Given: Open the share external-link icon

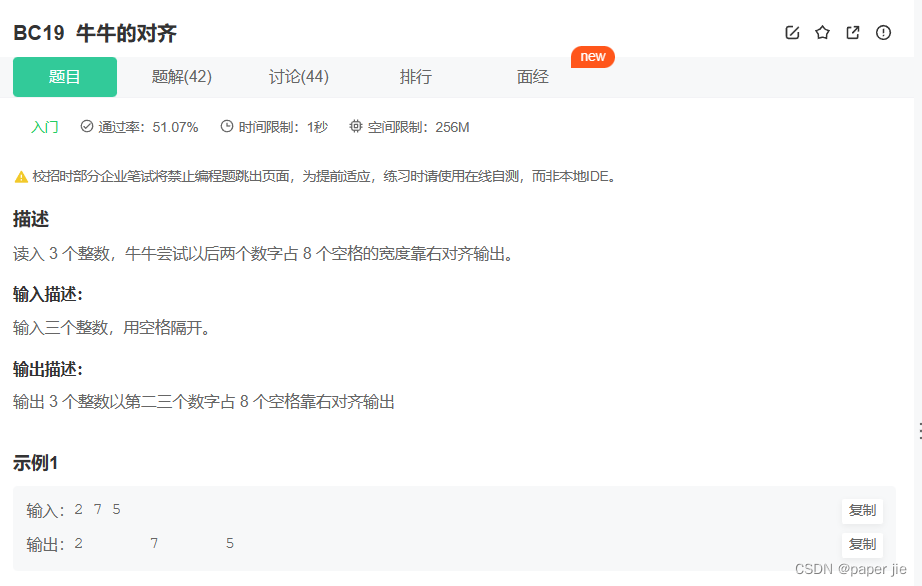Looking at the screenshot, I should click(853, 33).
